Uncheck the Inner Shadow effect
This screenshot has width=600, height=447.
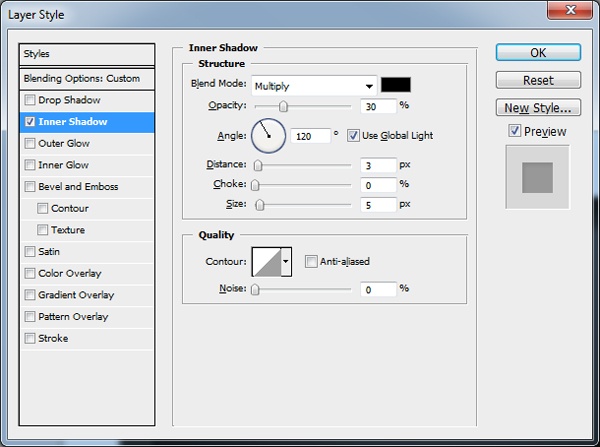[30, 122]
